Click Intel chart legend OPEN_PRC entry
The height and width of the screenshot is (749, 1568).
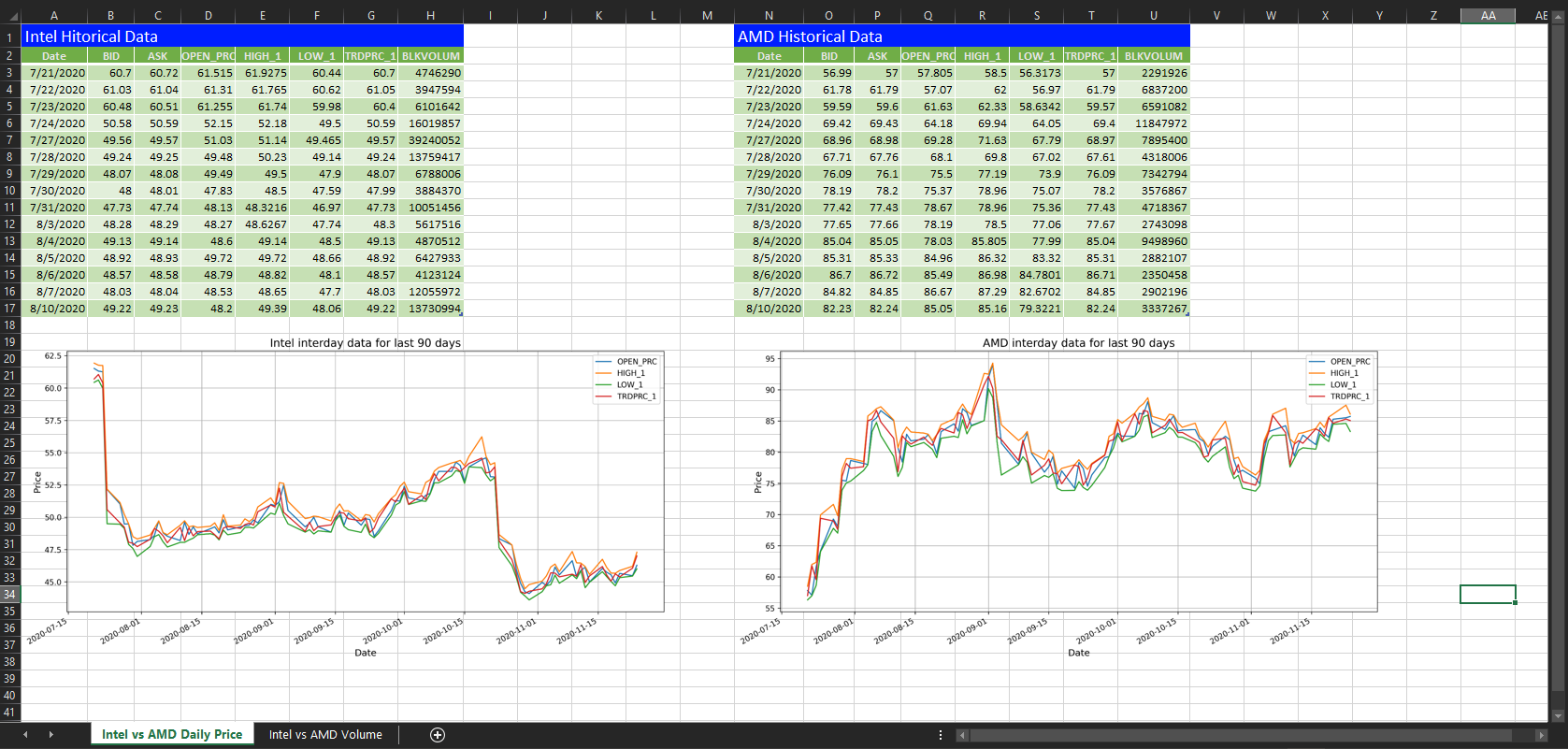click(x=626, y=362)
